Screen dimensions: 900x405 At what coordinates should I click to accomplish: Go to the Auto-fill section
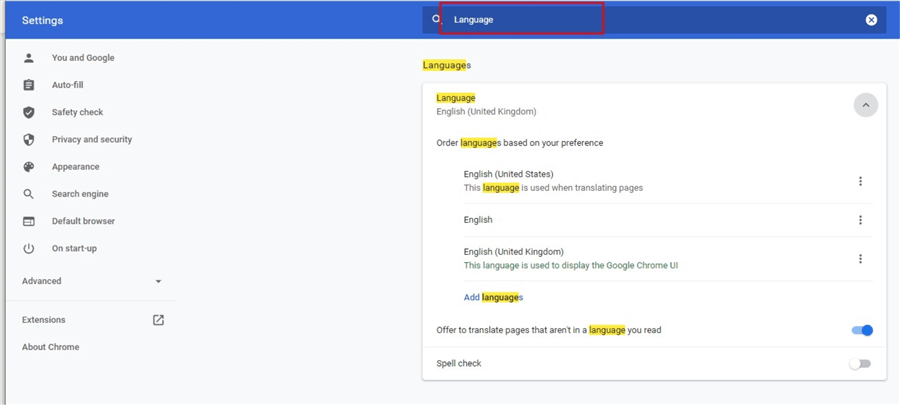pyautogui.click(x=68, y=85)
